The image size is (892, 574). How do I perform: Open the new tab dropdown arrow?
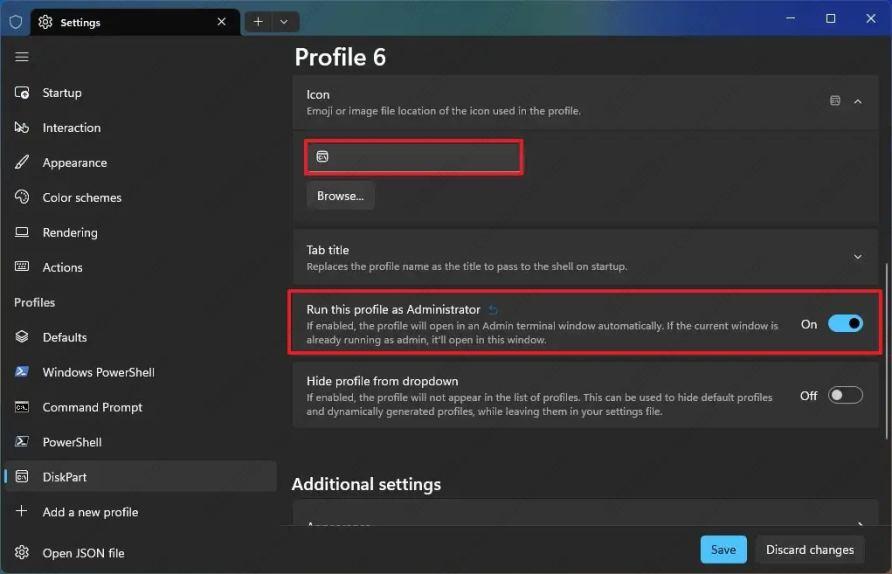[284, 21]
